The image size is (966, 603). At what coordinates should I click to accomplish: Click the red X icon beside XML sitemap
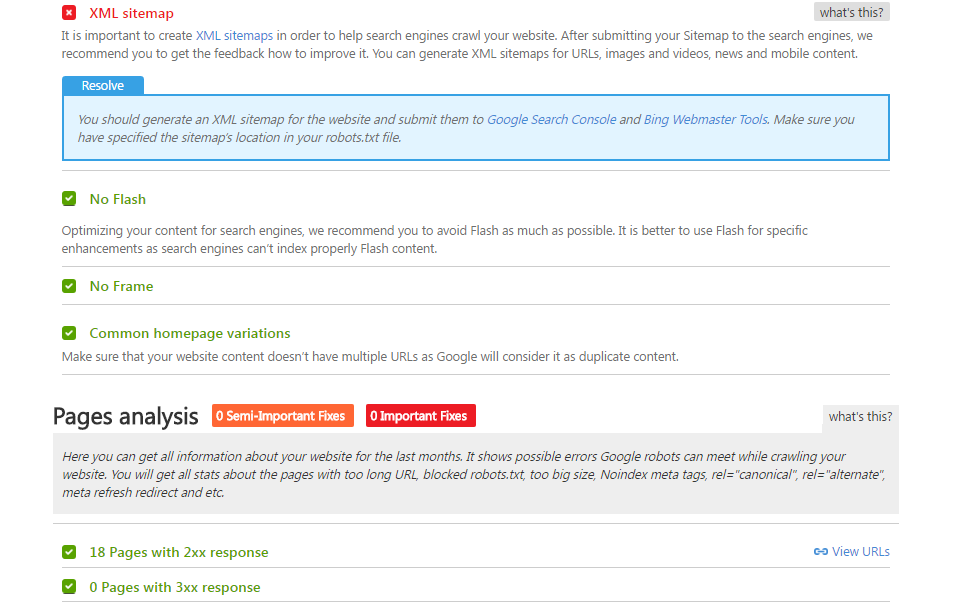(69, 13)
